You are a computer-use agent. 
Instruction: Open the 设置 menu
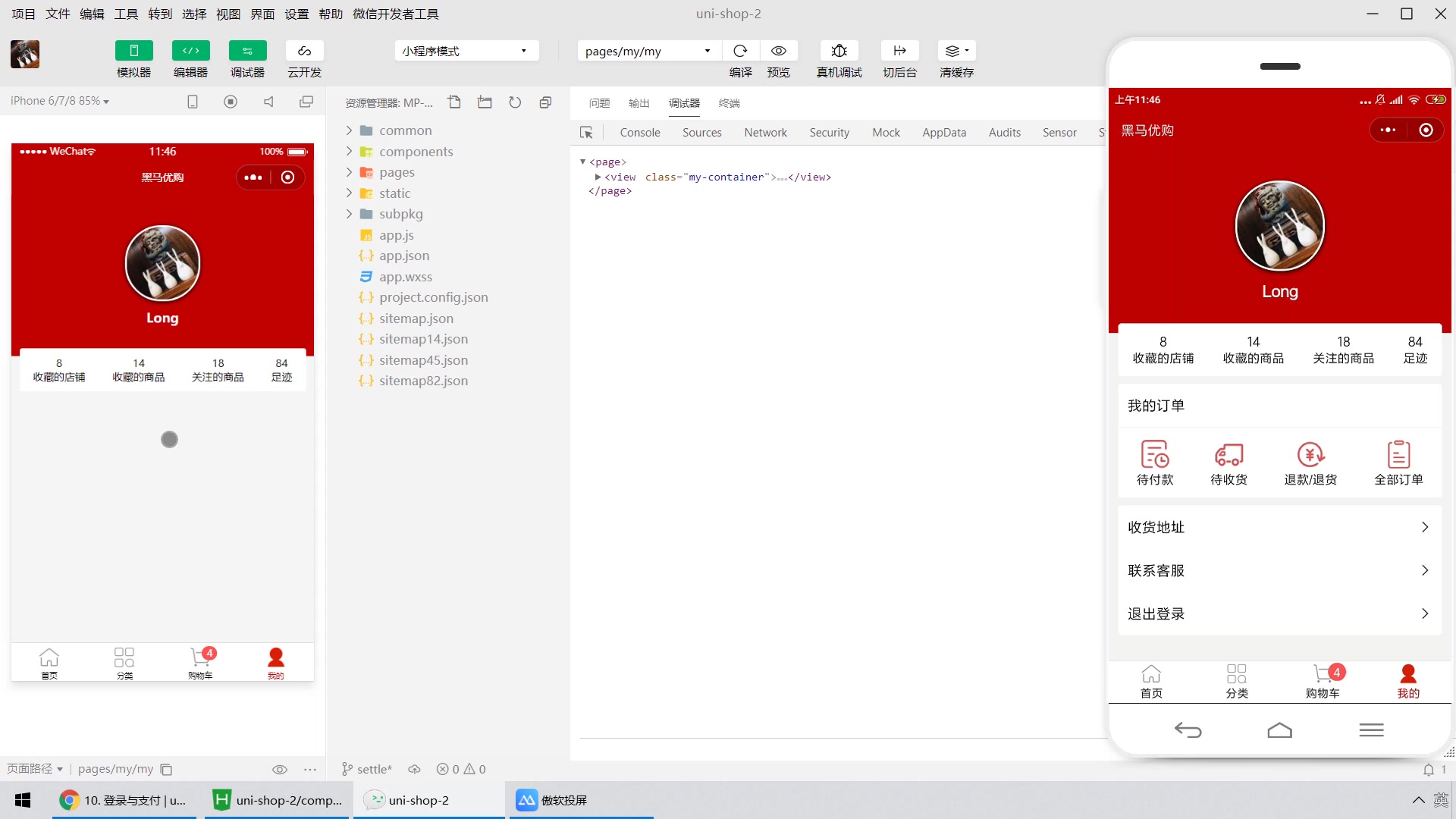point(297,14)
